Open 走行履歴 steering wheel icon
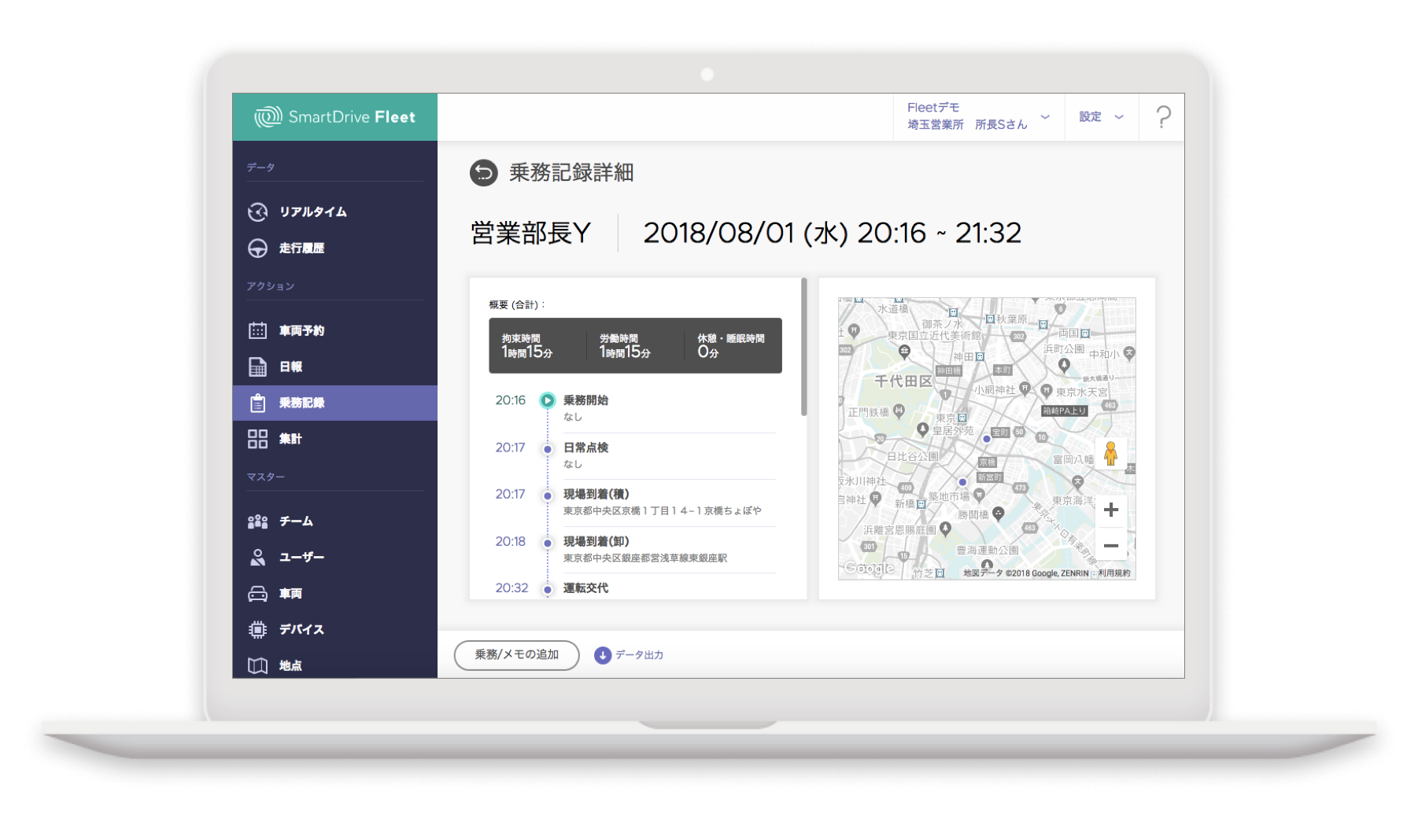Image resolution: width=1418 pixels, height=840 pixels. [x=258, y=249]
